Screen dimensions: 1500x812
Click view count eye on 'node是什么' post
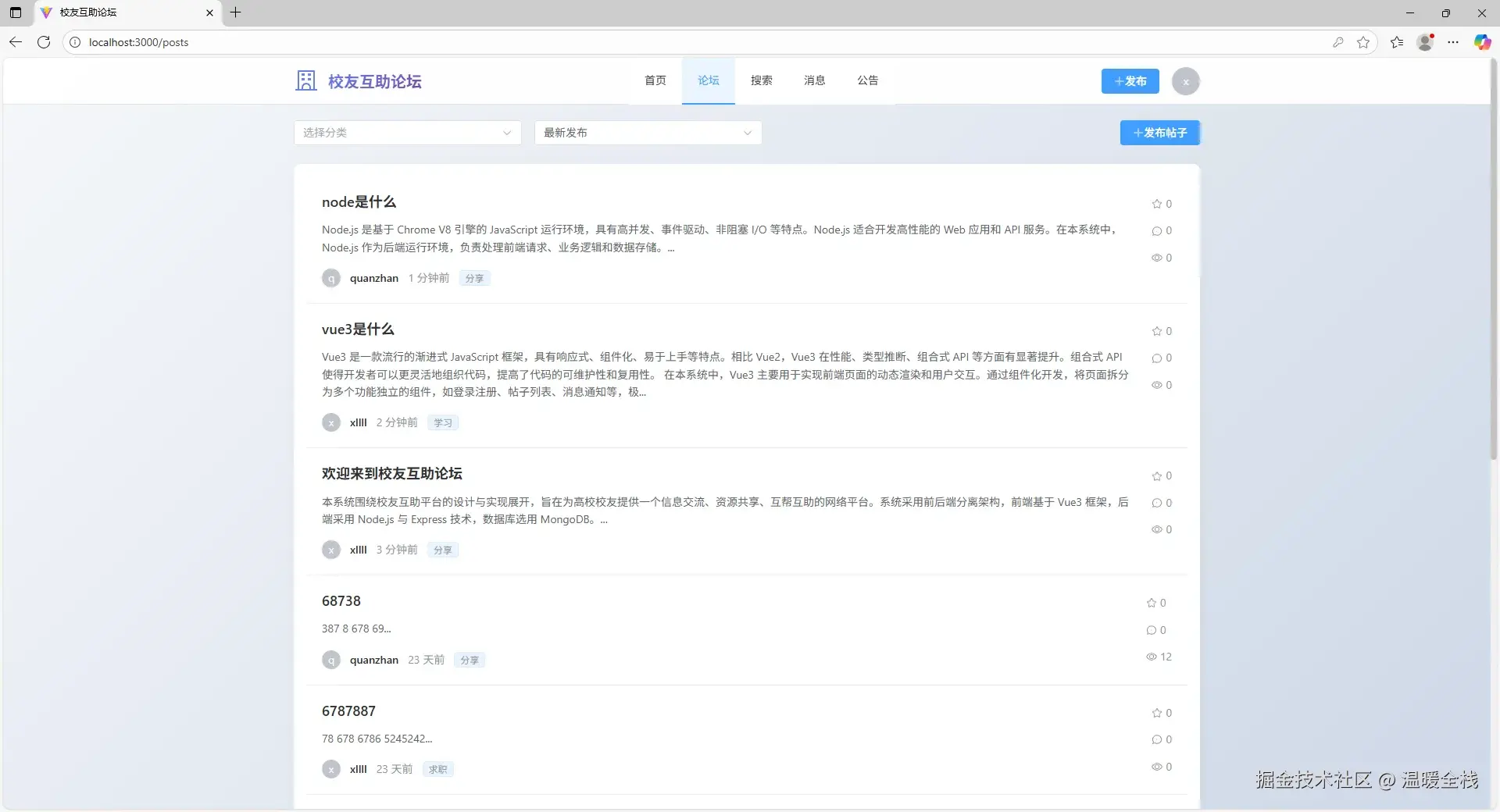(x=1157, y=258)
